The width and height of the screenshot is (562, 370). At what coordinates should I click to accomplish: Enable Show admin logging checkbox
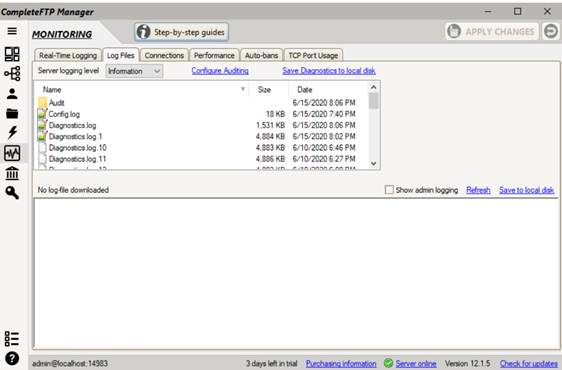[389, 190]
